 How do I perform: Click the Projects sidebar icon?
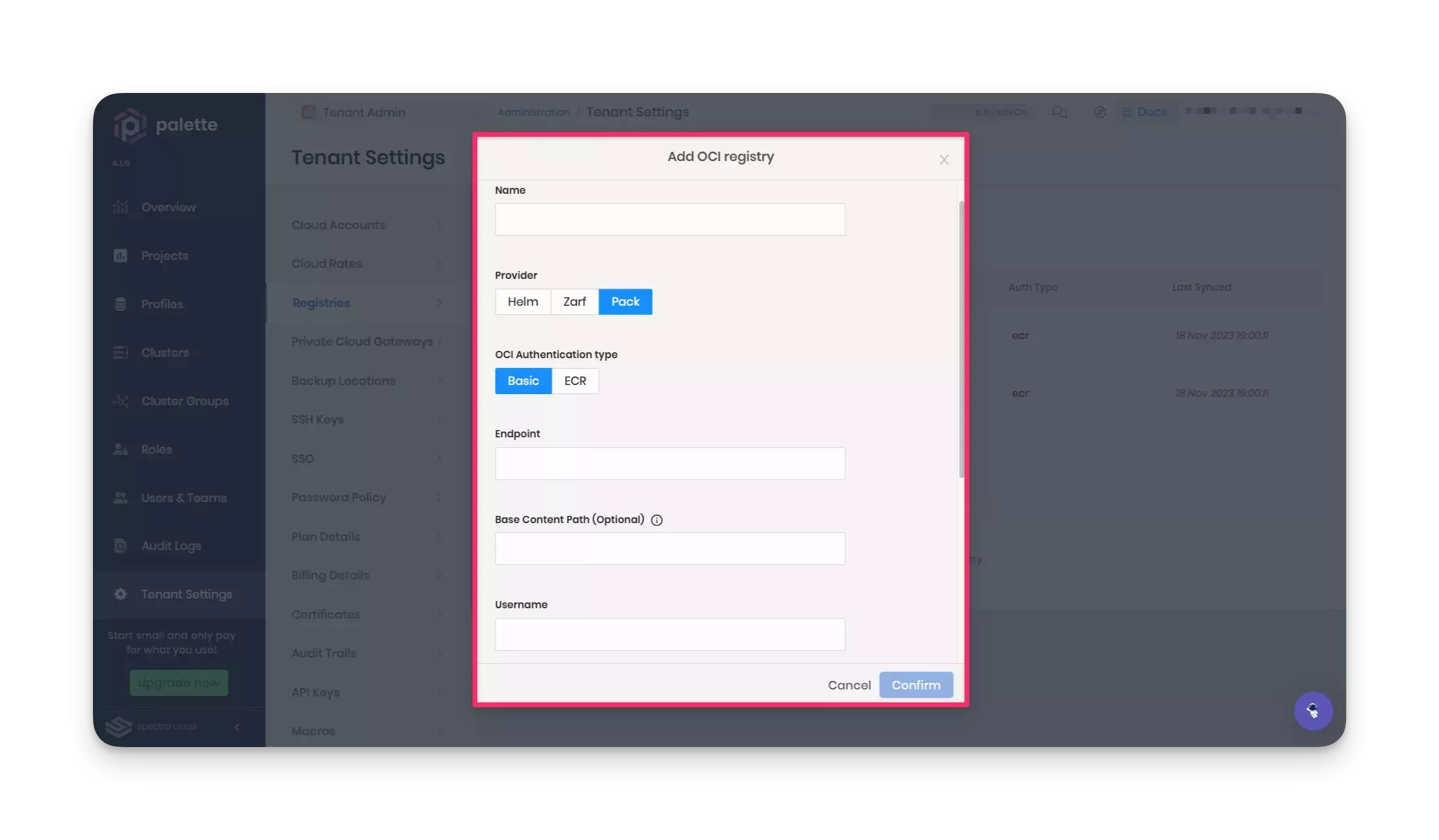point(120,255)
